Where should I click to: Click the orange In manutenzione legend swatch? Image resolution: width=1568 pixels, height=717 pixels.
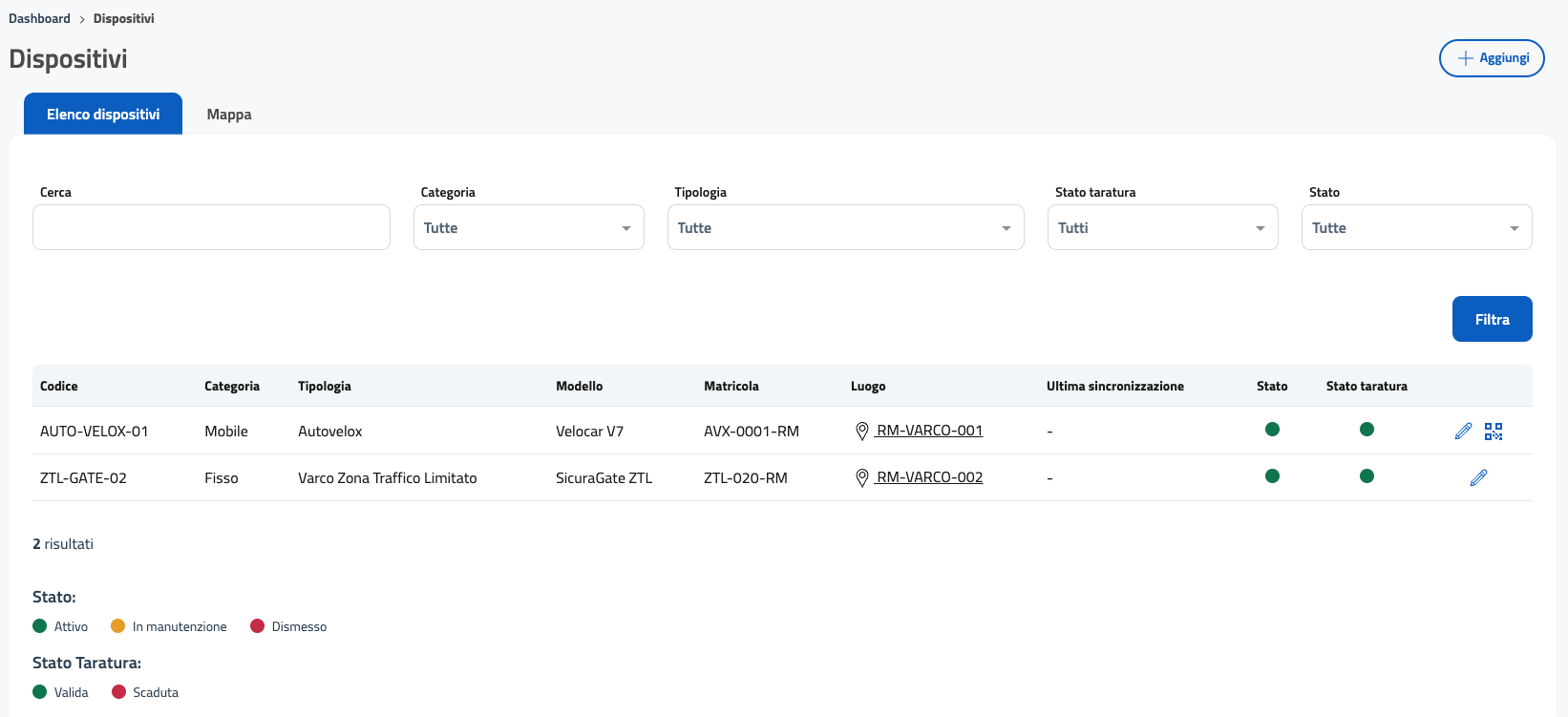point(118,626)
